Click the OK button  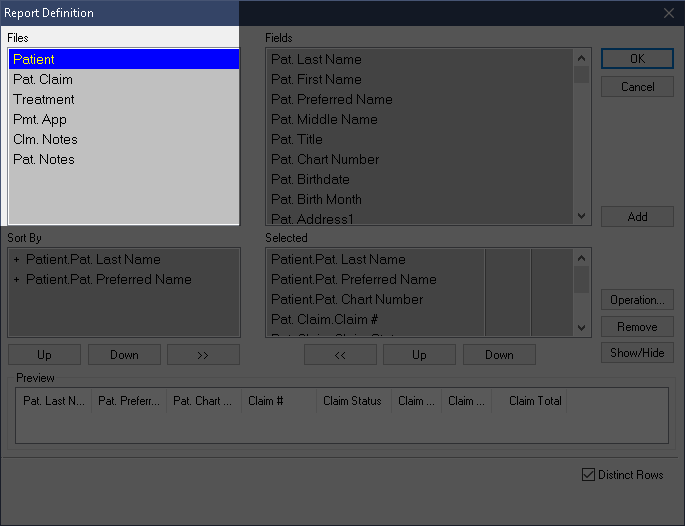click(x=637, y=59)
